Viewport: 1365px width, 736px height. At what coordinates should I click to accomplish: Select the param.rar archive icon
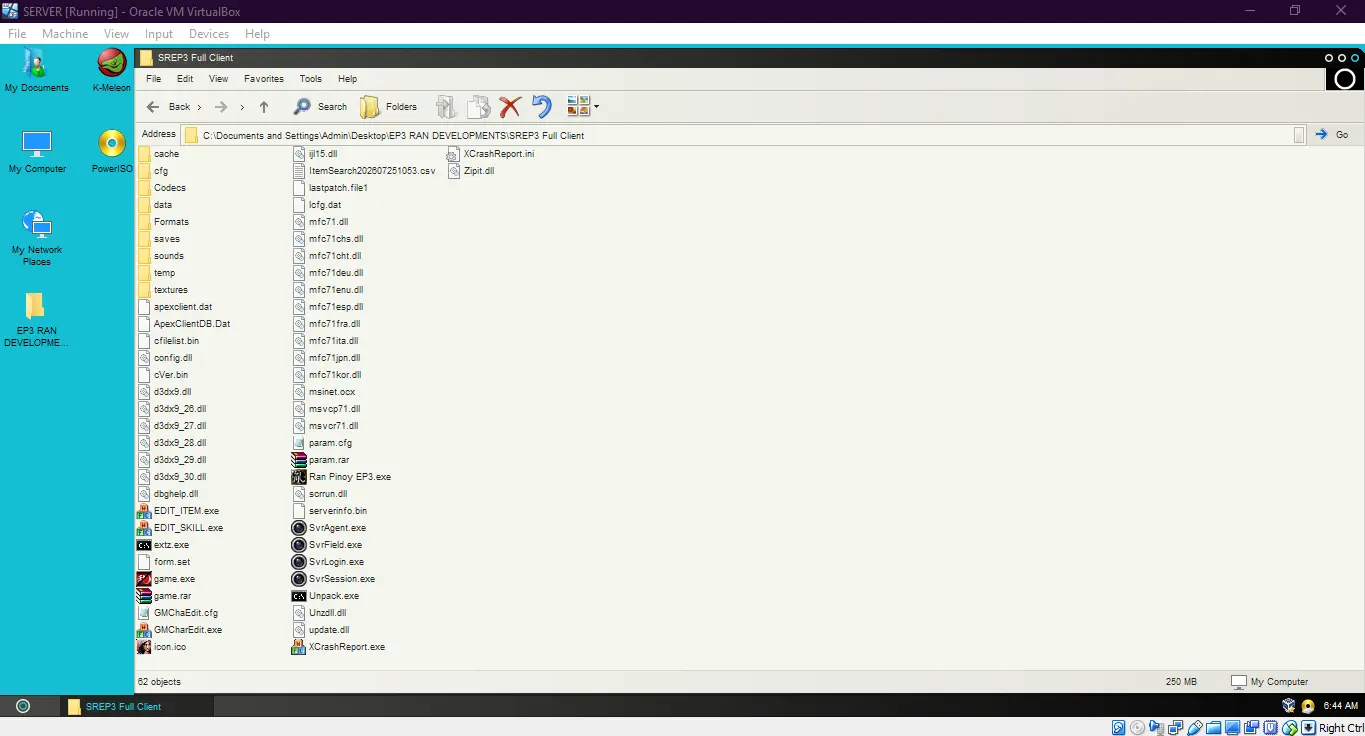[x=299, y=460]
